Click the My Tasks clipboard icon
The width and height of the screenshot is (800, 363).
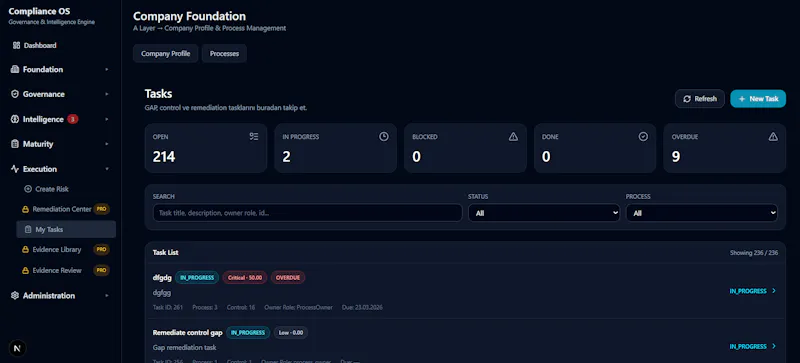tap(28, 230)
